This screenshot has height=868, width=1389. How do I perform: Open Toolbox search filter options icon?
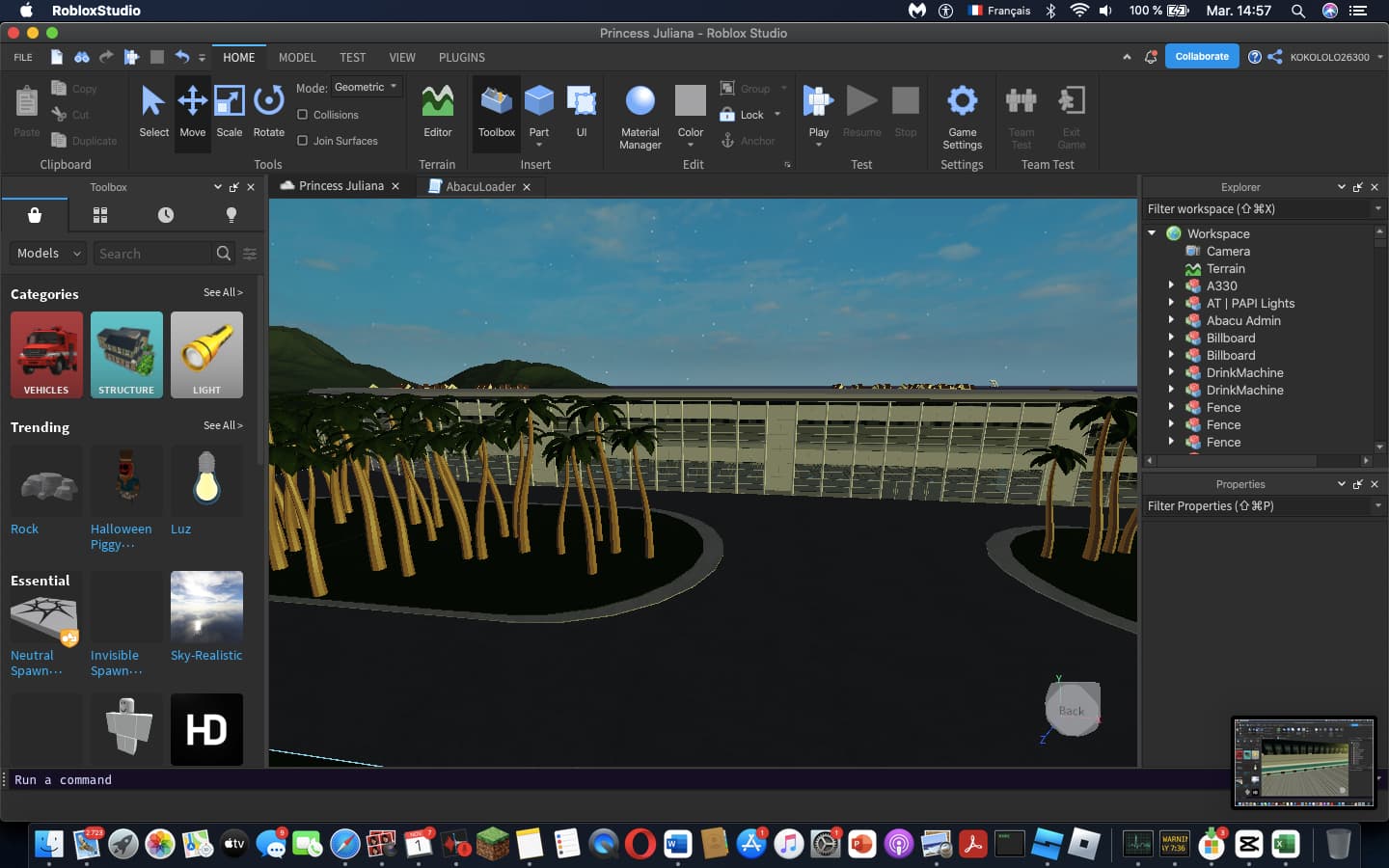pos(250,254)
